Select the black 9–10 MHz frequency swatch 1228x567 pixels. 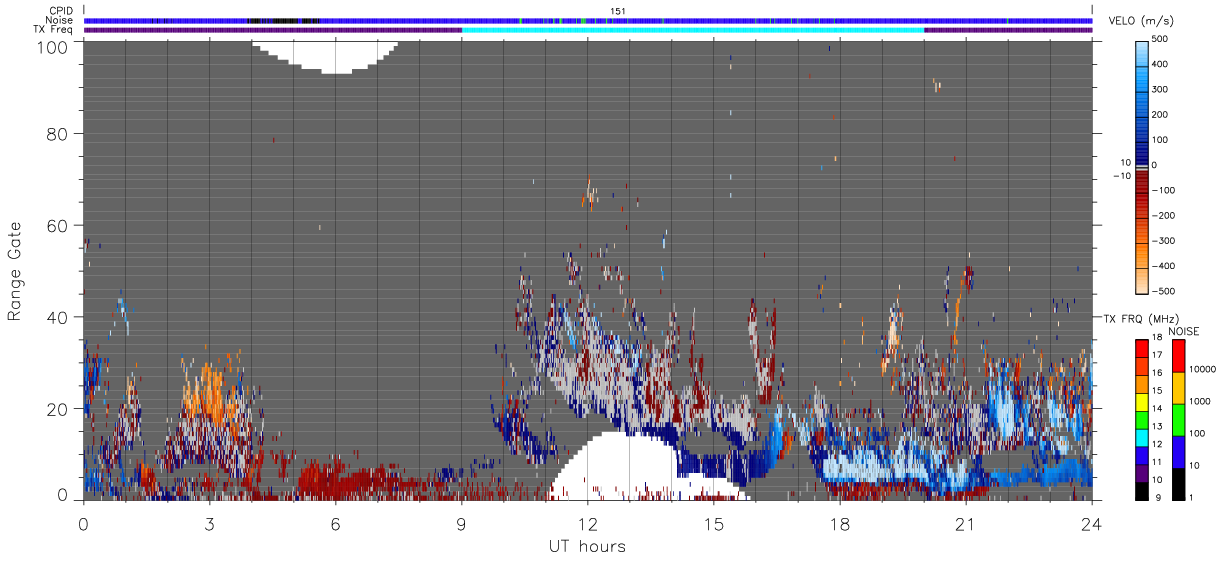coord(1142,491)
